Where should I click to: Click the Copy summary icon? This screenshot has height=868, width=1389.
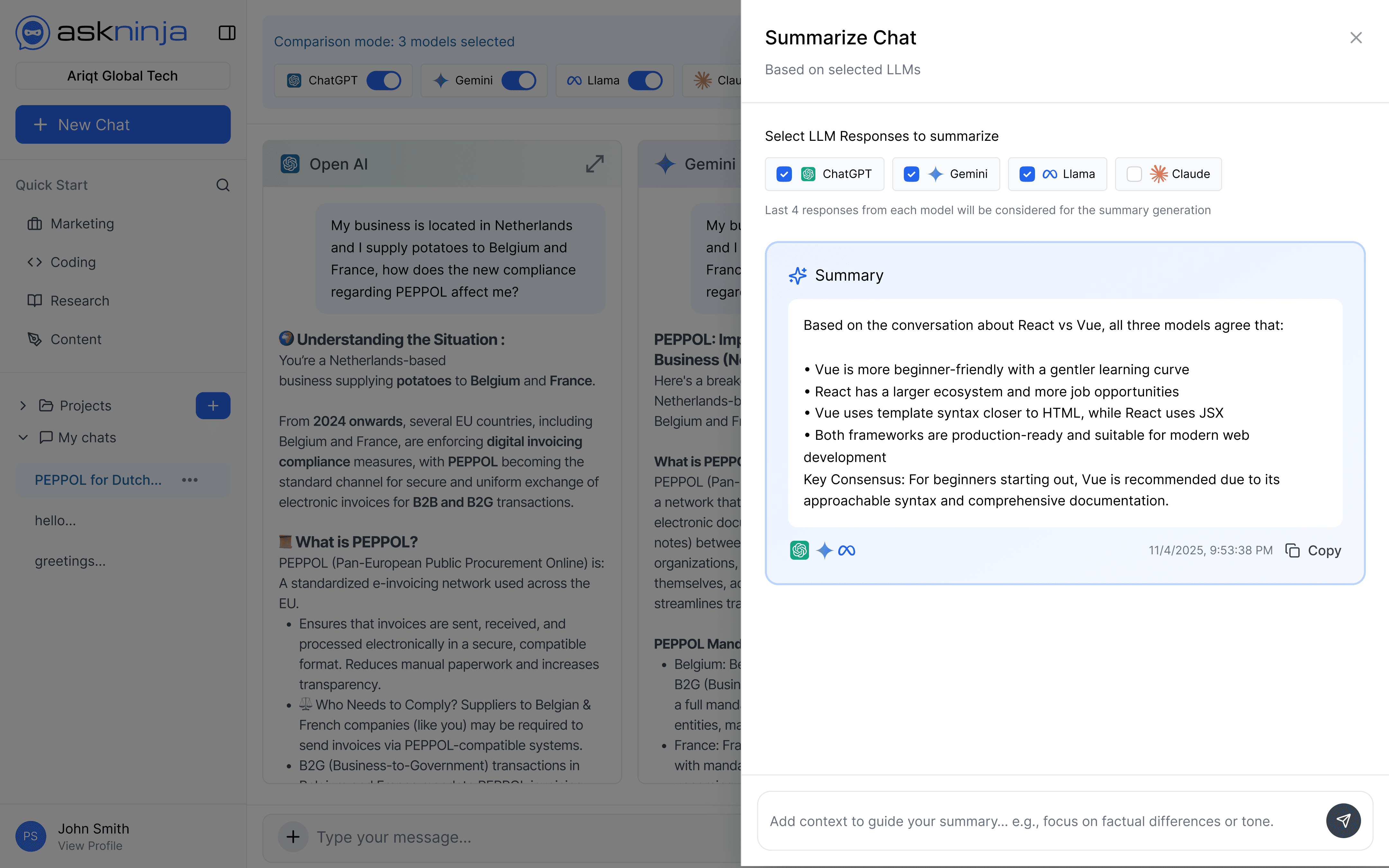tap(1292, 550)
